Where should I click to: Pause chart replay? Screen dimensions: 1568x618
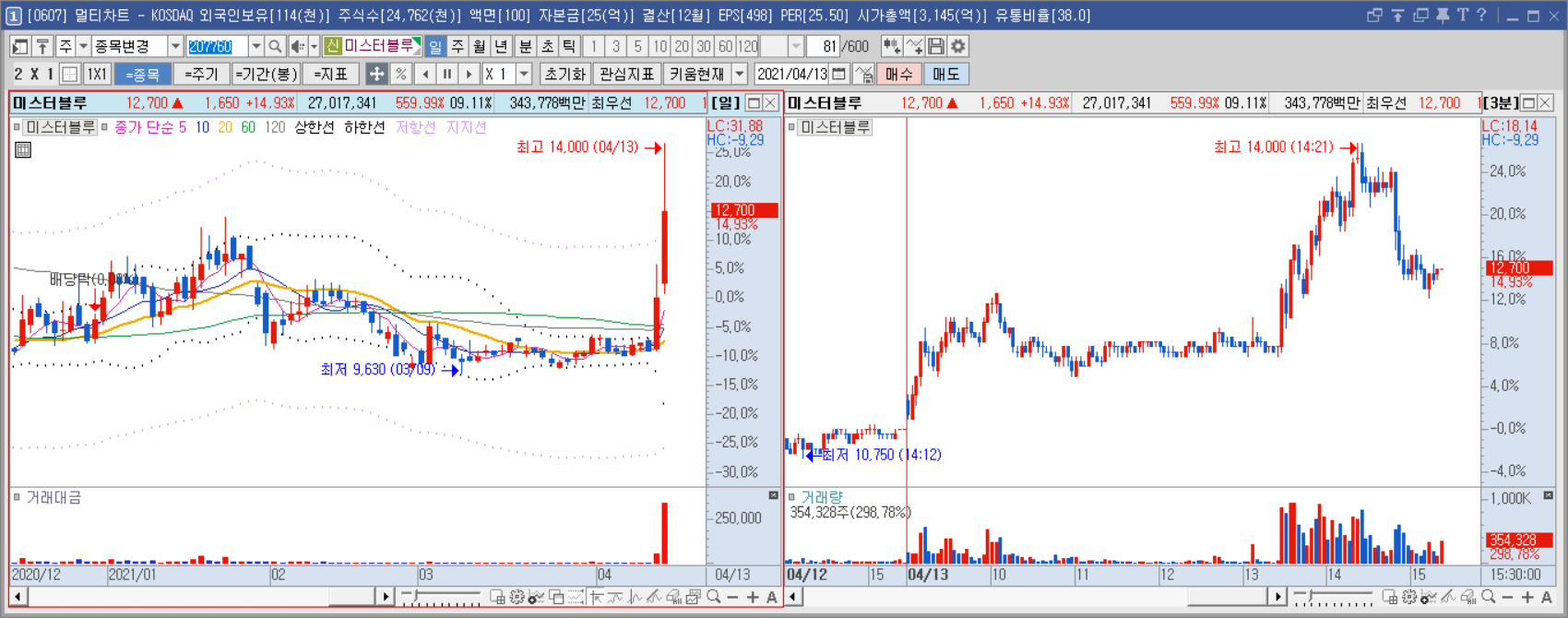pyautogui.click(x=447, y=74)
